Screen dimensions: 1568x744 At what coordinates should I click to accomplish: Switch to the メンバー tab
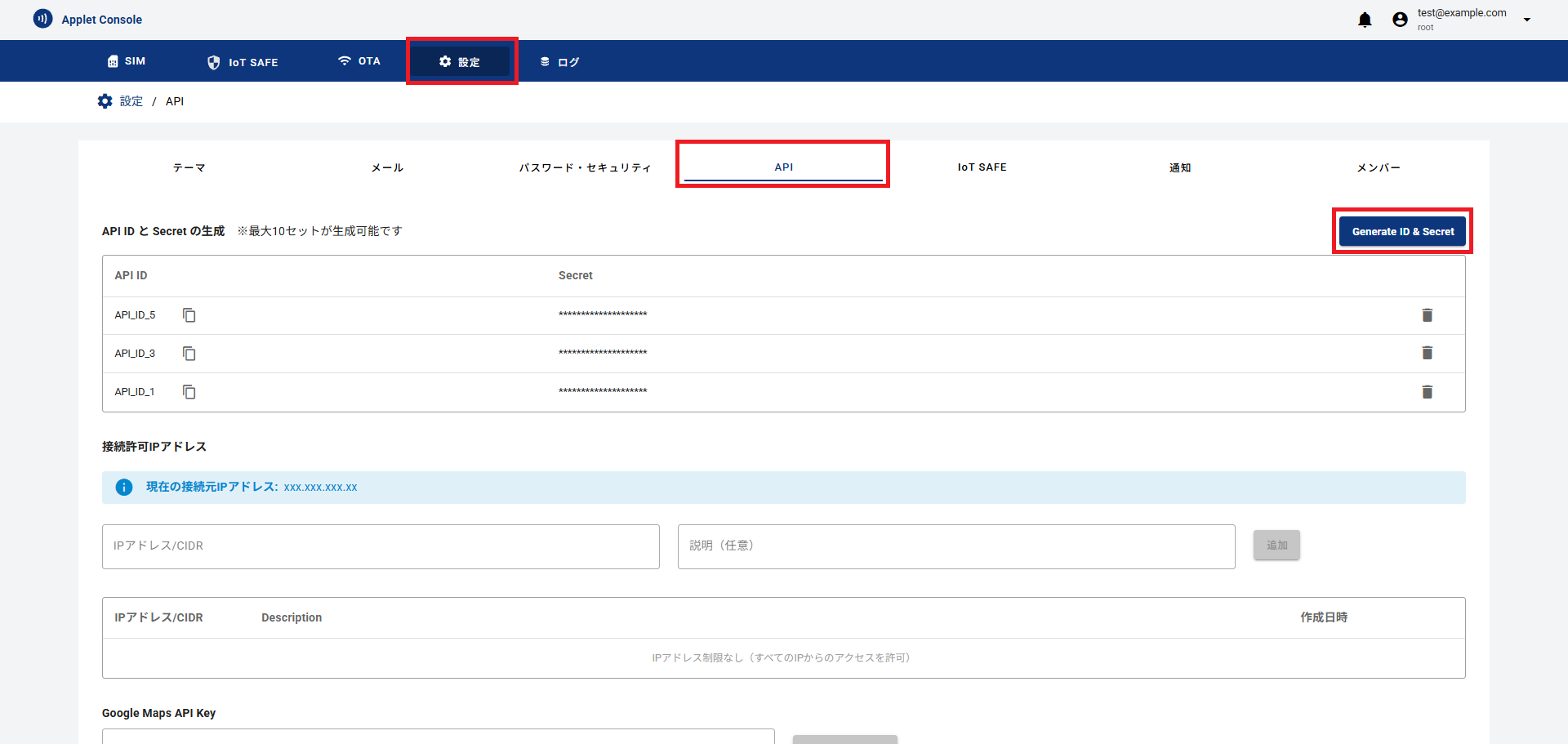click(x=1378, y=167)
